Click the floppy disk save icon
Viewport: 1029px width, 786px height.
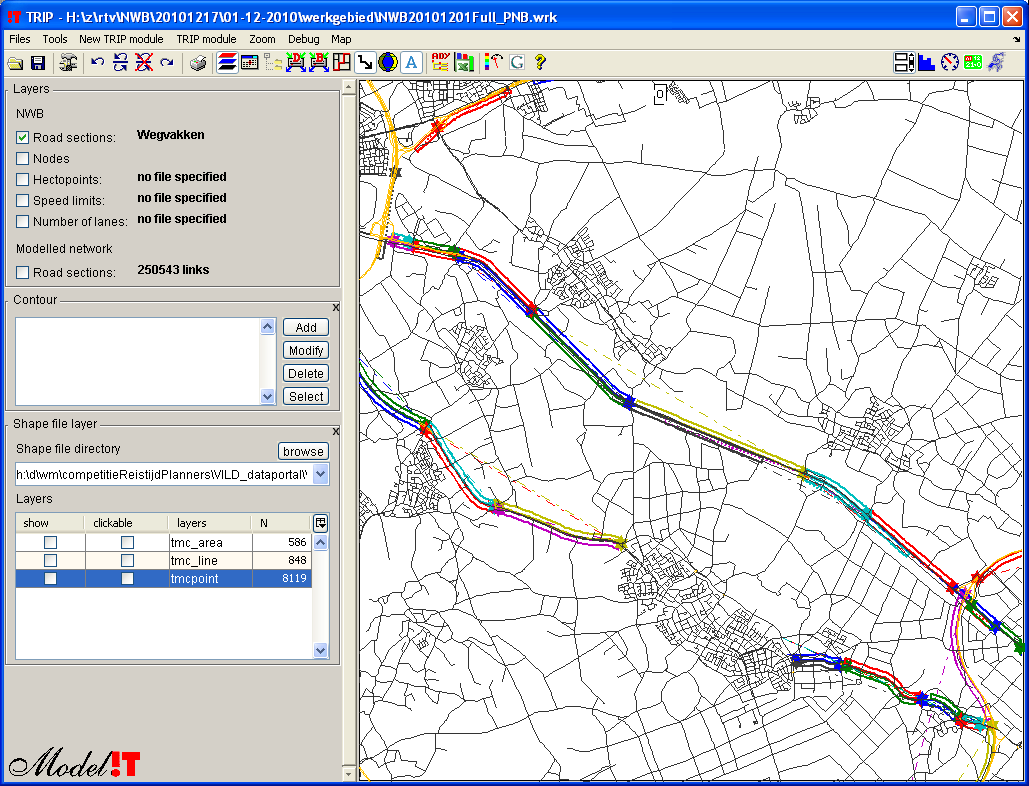38,63
